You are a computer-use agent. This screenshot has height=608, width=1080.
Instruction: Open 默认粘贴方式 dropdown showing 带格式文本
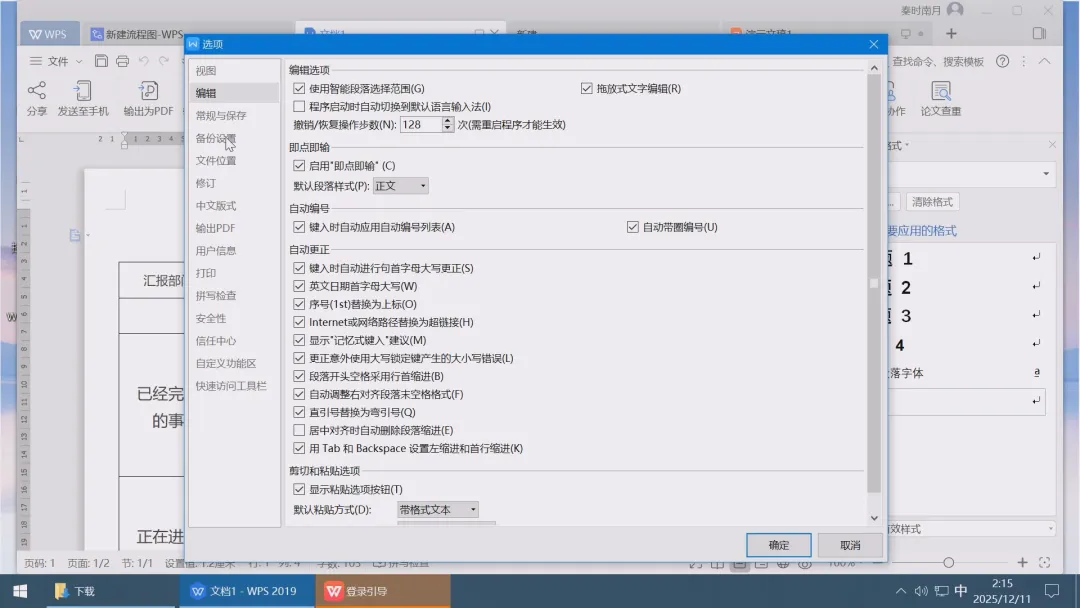pyautogui.click(x=437, y=510)
